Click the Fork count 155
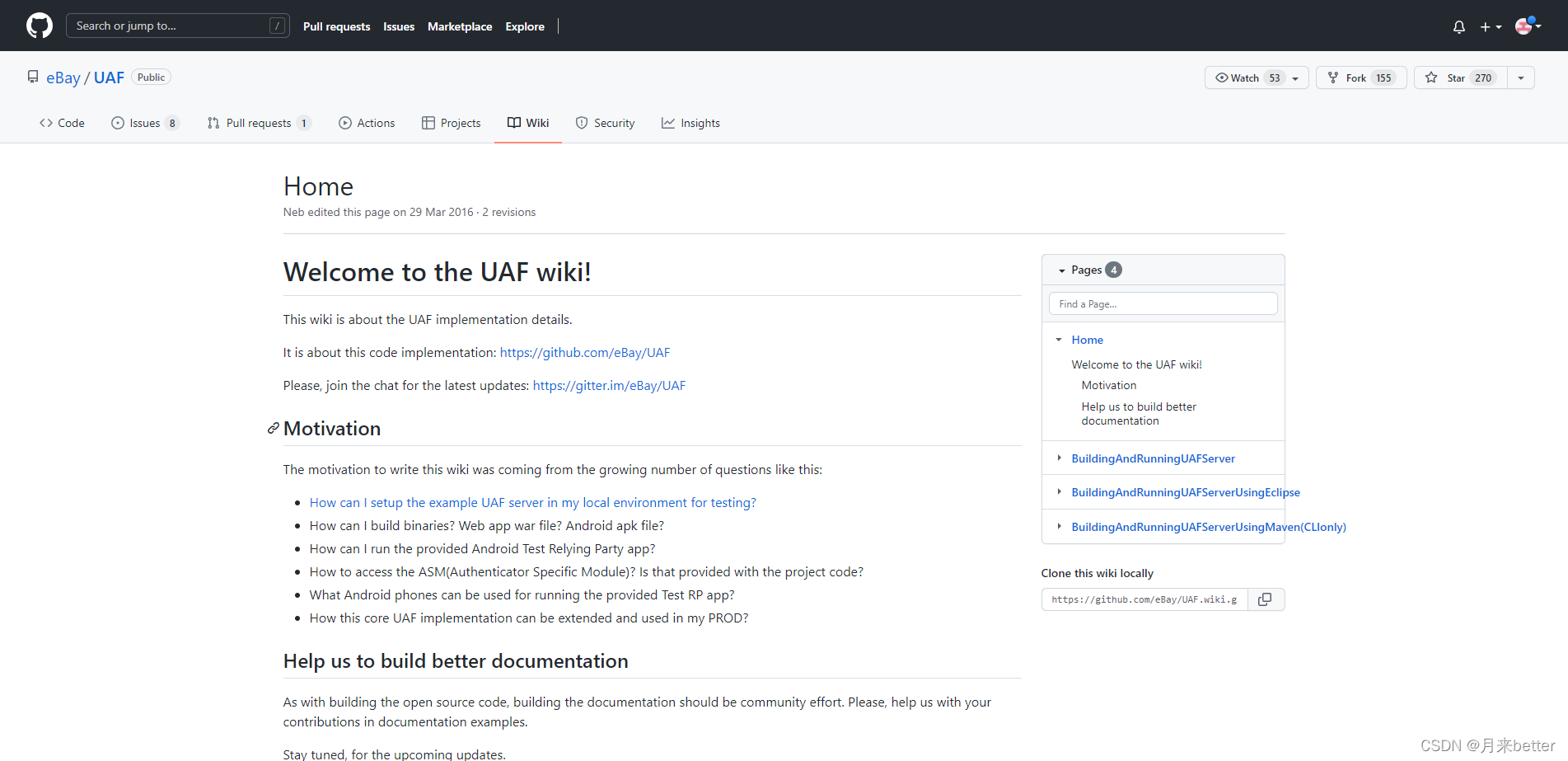This screenshot has width=1568, height=761. [1383, 78]
